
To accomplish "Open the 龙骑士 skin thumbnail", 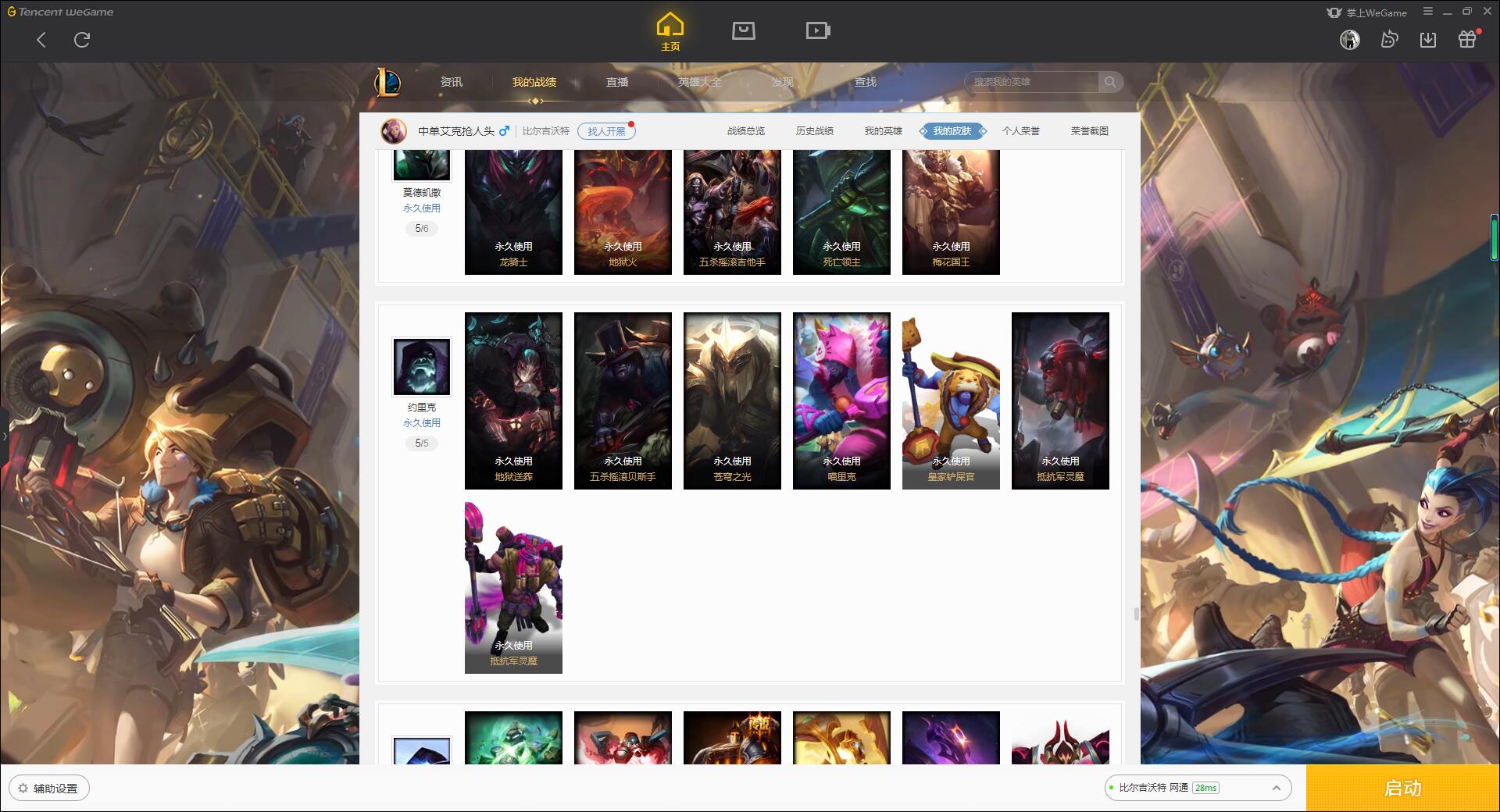I will (x=513, y=212).
